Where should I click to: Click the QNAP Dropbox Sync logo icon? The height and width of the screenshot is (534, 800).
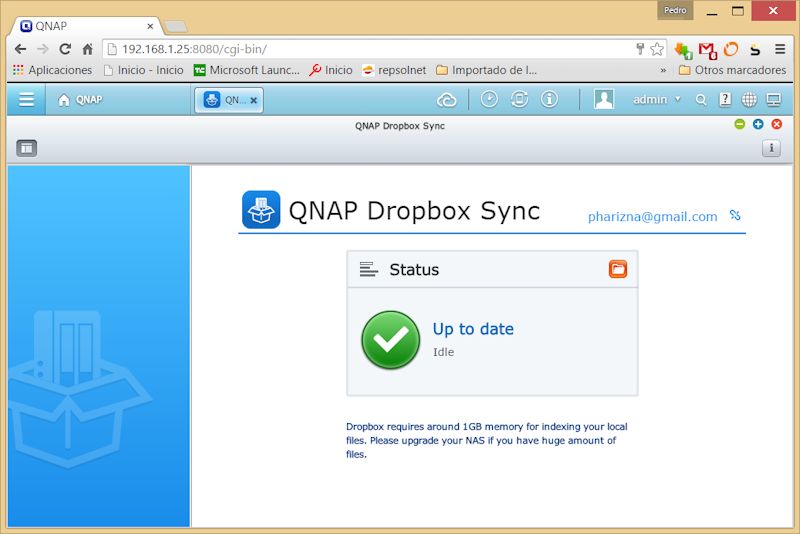(261, 210)
